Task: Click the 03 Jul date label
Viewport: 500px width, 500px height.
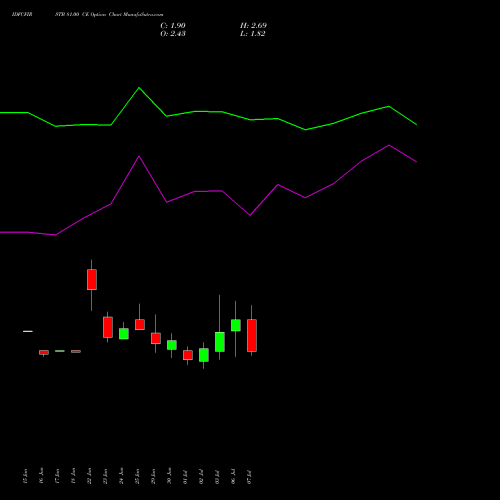Action: [x=217, y=477]
